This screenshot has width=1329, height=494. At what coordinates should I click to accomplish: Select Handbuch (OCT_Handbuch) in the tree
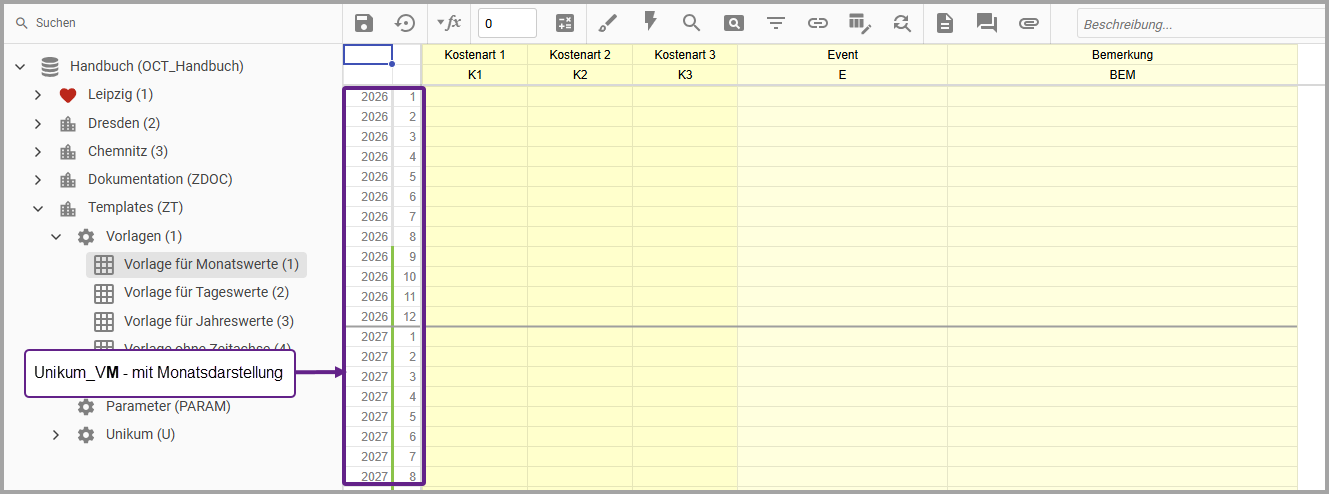157,67
